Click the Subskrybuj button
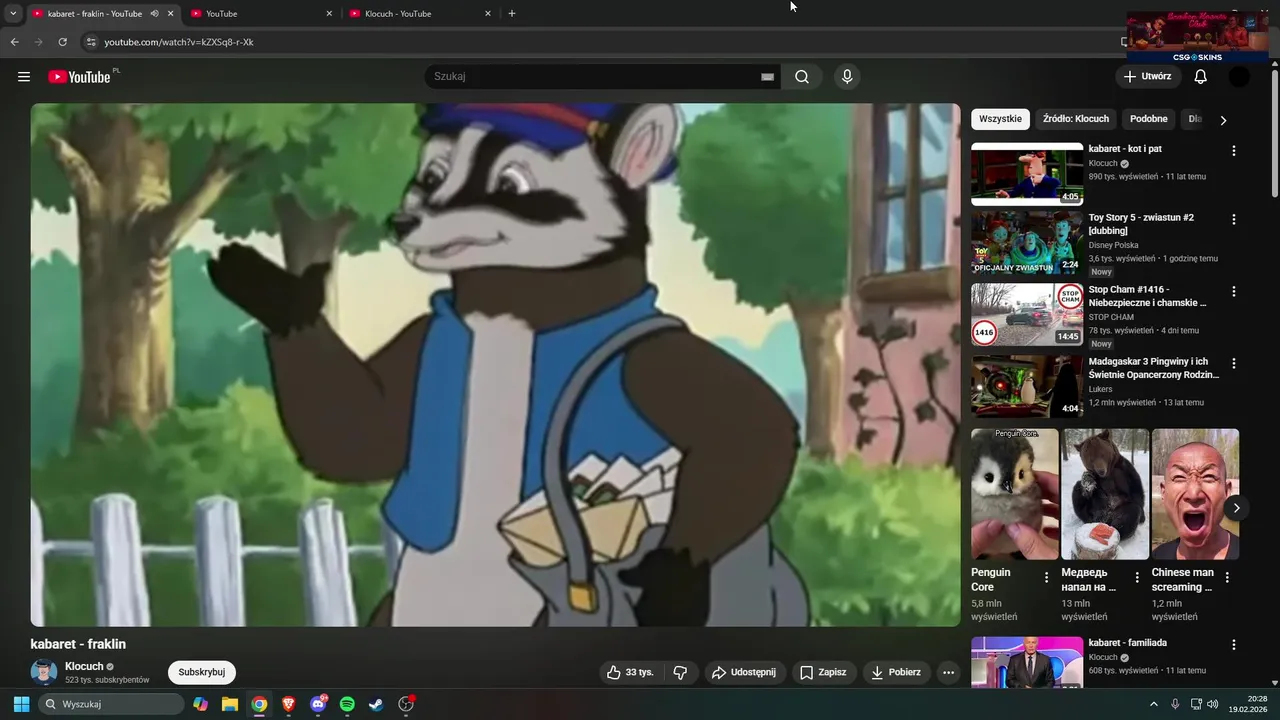This screenshot has width=1280, height=720. (x=202, y=673)
